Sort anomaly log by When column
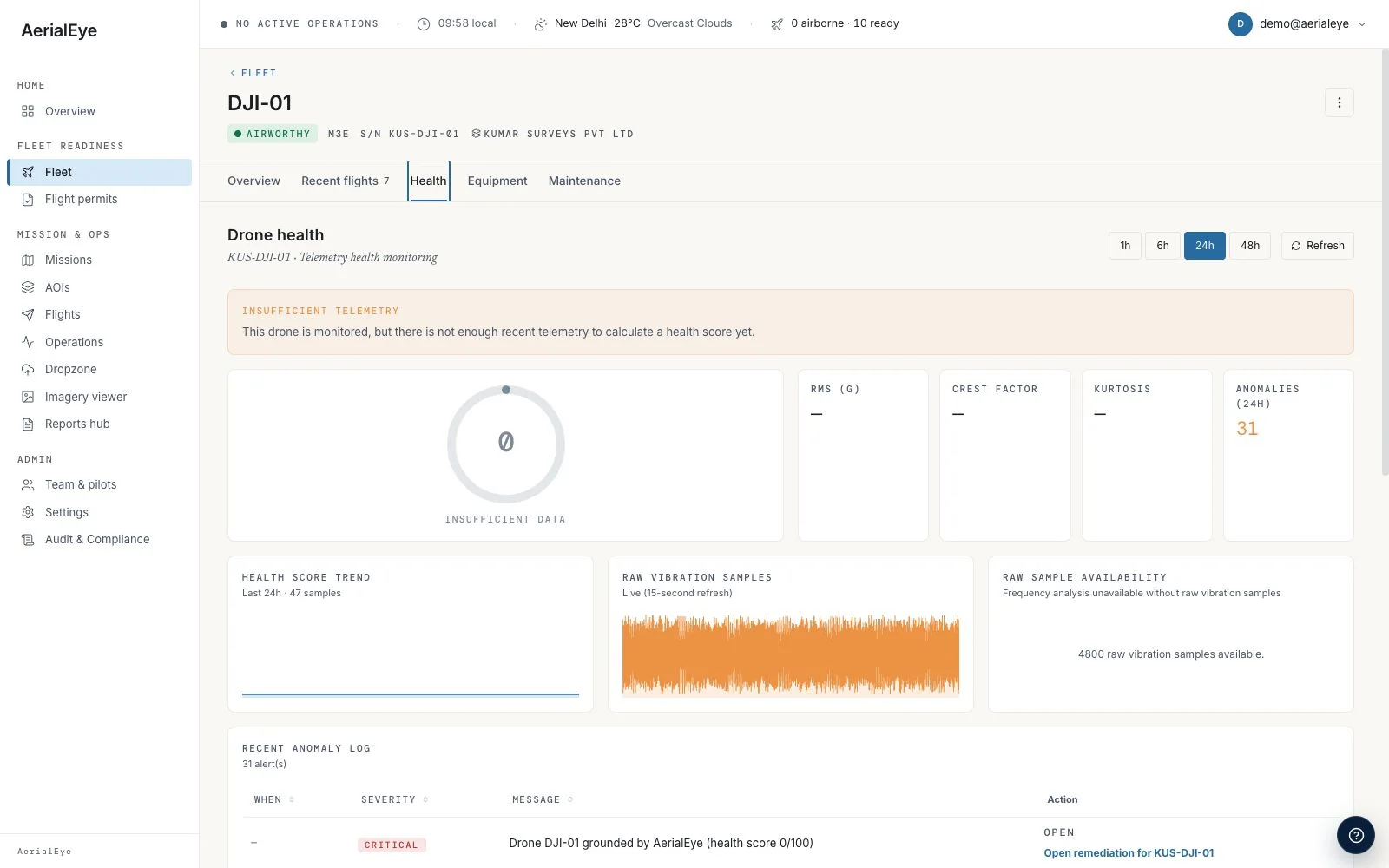The height and width of the screenshot is (868, 1389). [274, 799]
